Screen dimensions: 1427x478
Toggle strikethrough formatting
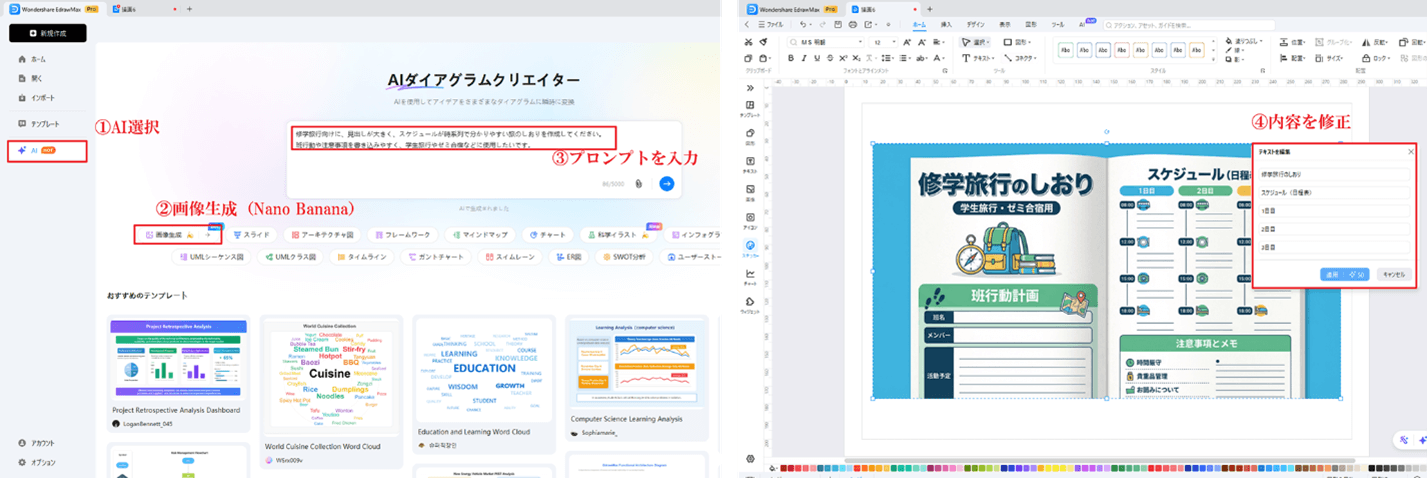(x=830, y=59)
